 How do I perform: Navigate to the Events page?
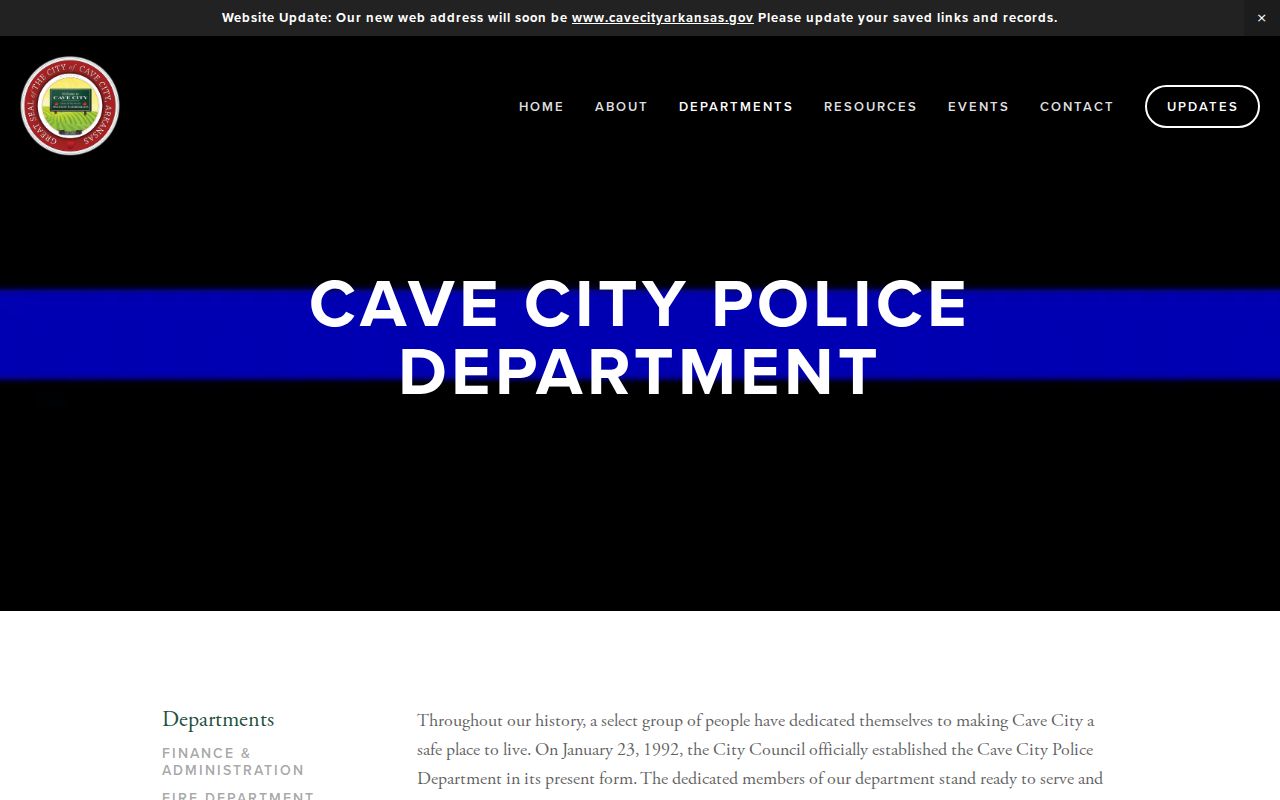click(x=978, y=106)
